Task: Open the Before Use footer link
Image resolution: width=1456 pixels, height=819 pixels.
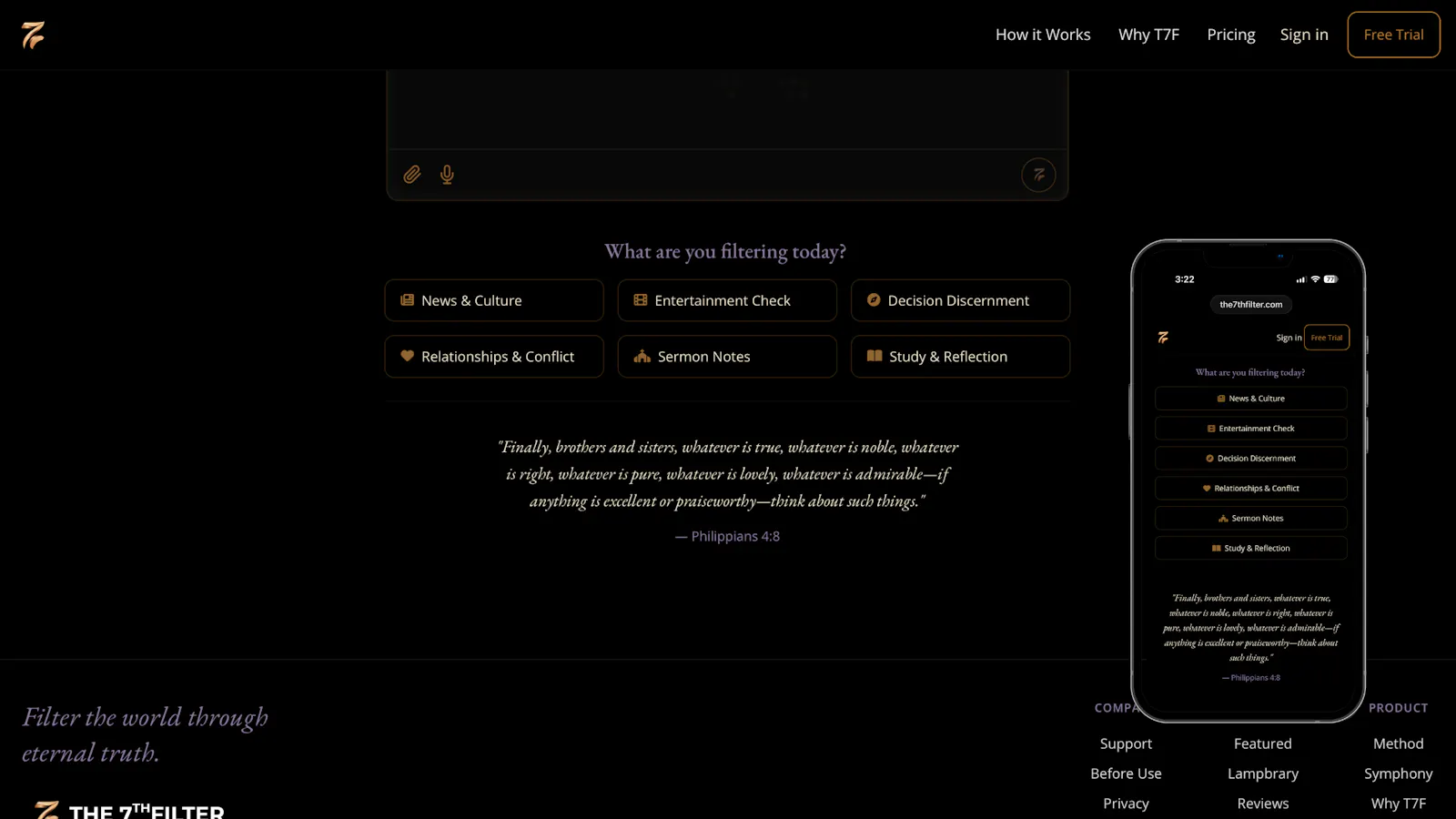Action: tap(1126, 773)
